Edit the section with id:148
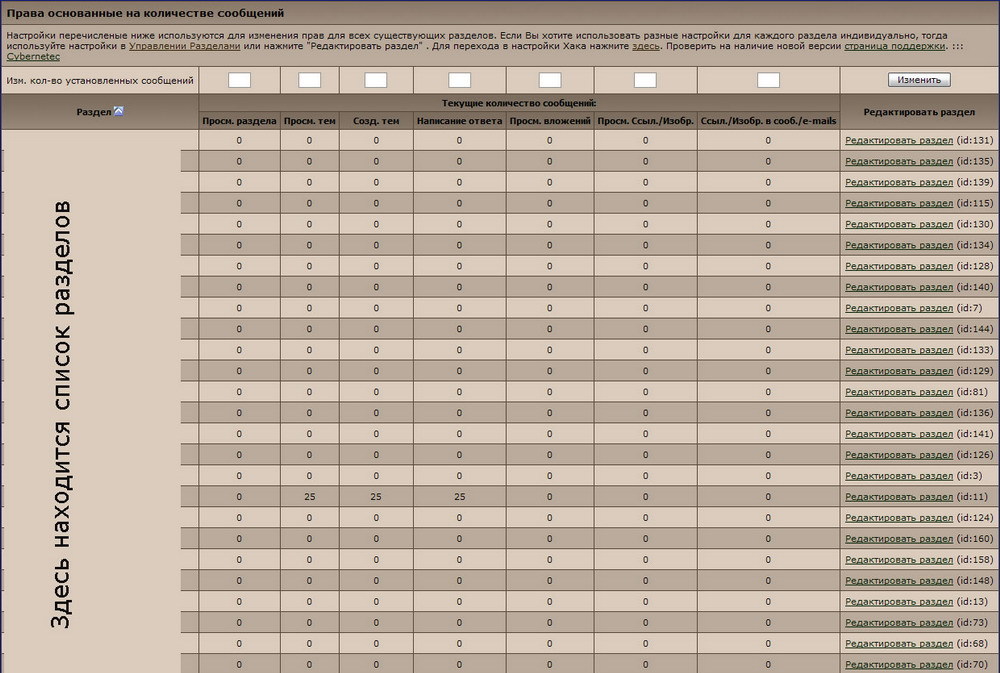This screenshot has width=1000, height=673. [x=899, y=581]
